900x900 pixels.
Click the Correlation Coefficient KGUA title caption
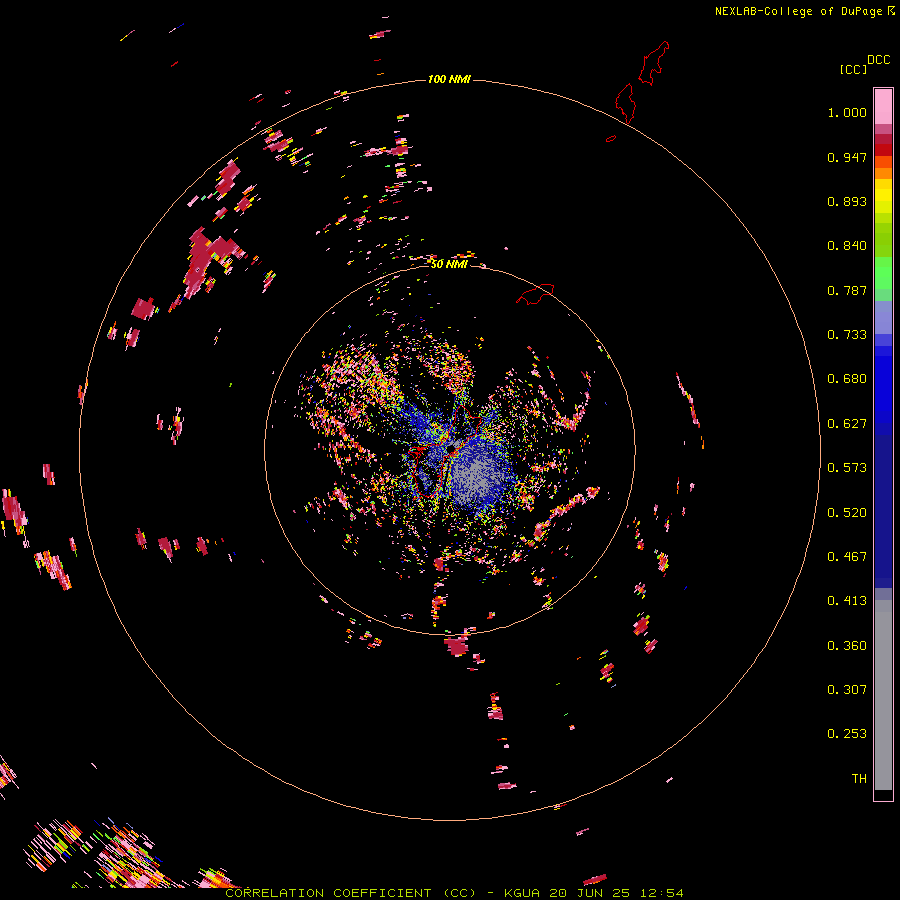[454, 893]
